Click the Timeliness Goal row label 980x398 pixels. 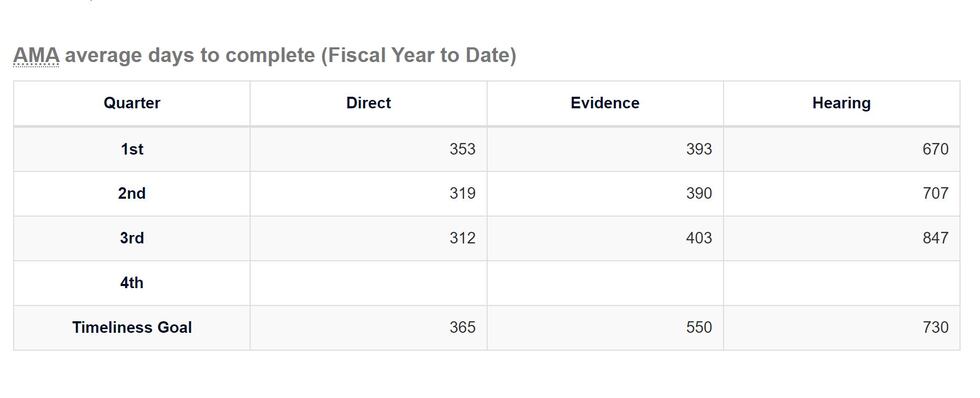132,327
